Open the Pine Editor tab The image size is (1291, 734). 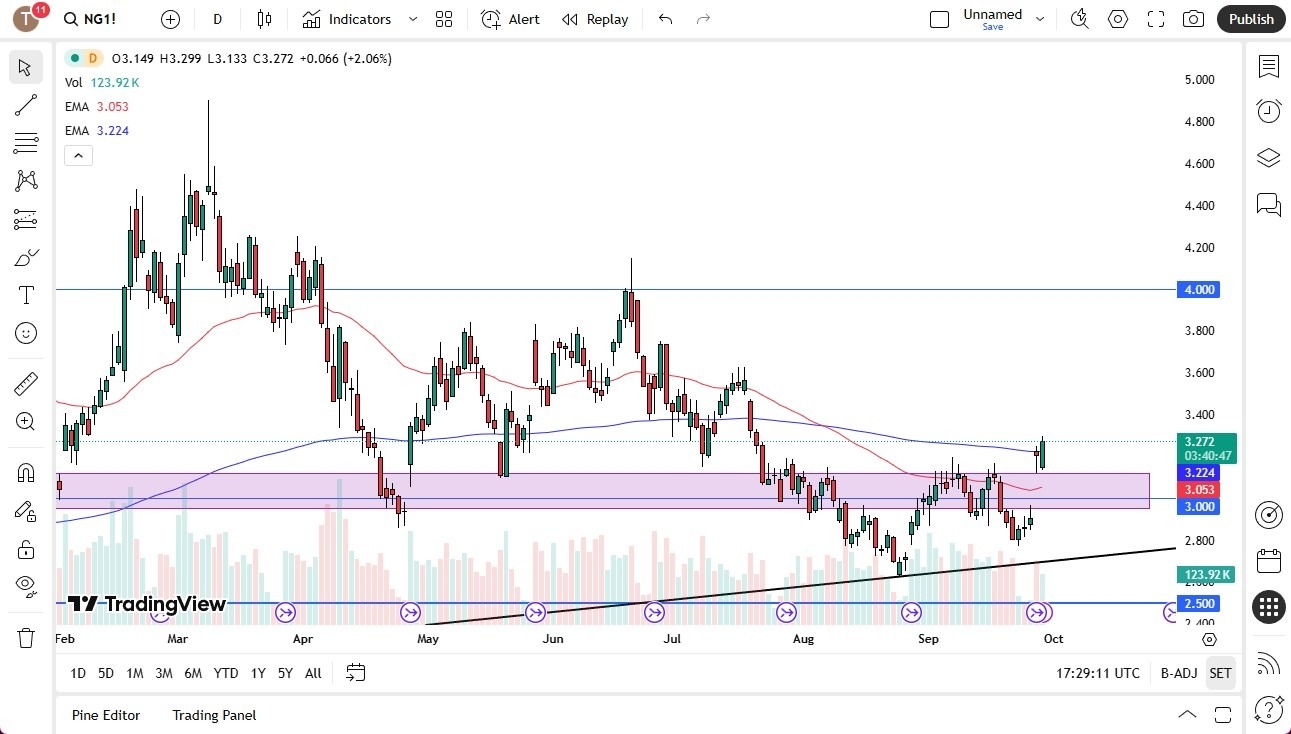pos(106,715)
